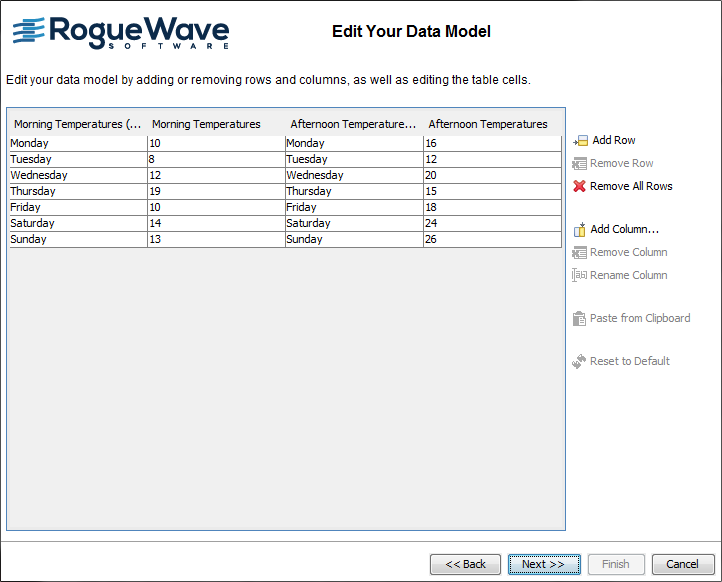Screen dimensions: 722x582
Task: Click the Remove Column icon
Action: [579, 253]
